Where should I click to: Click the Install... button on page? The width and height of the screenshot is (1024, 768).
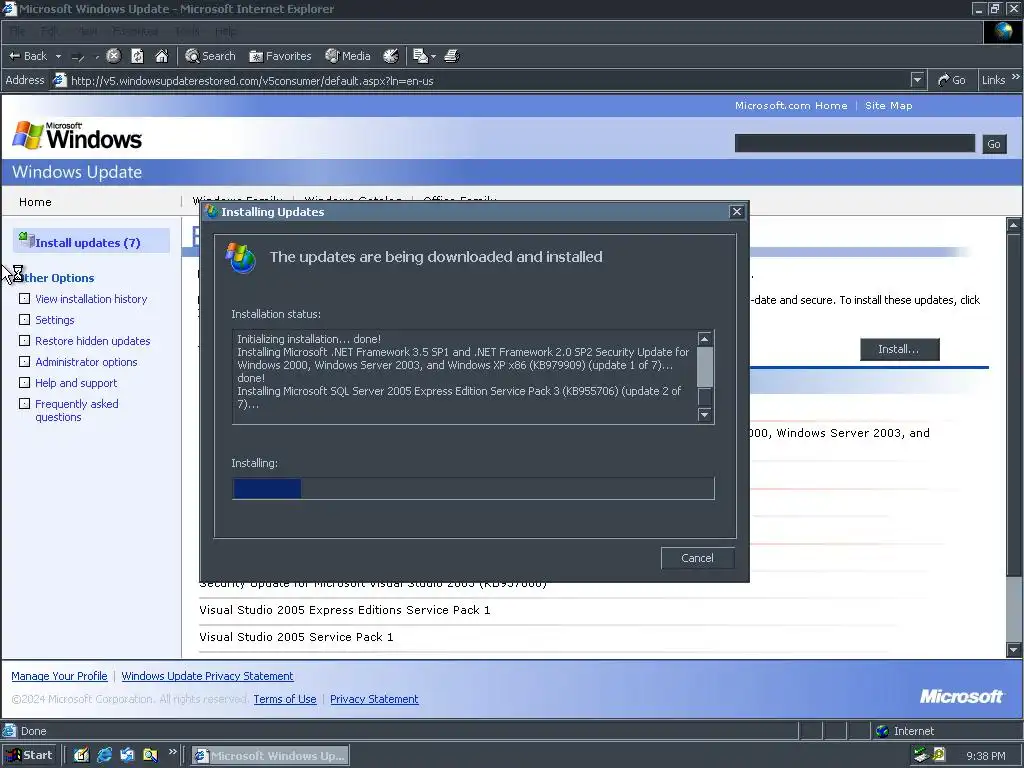[899, 349]
